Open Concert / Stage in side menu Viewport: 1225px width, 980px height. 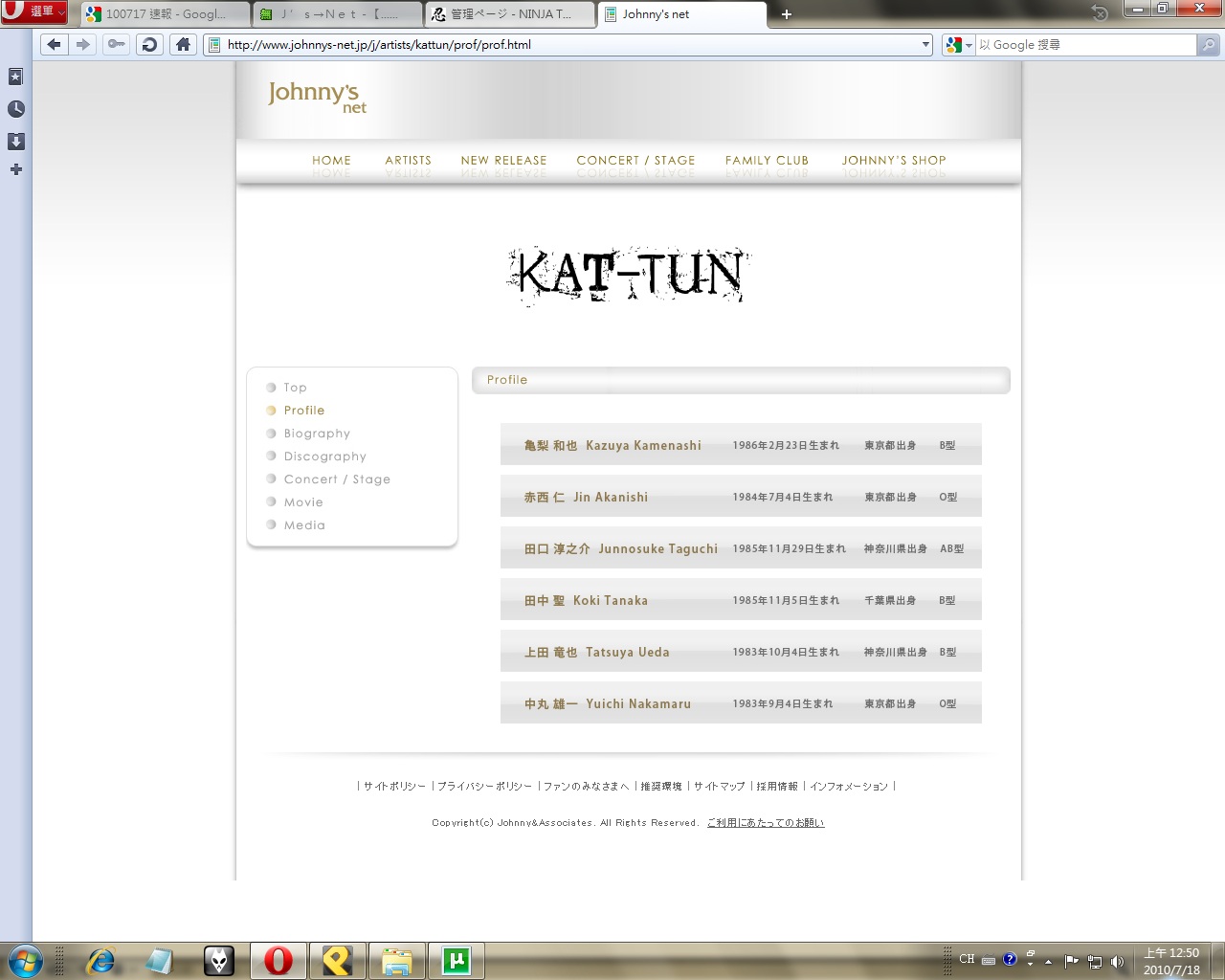point(337,479)
